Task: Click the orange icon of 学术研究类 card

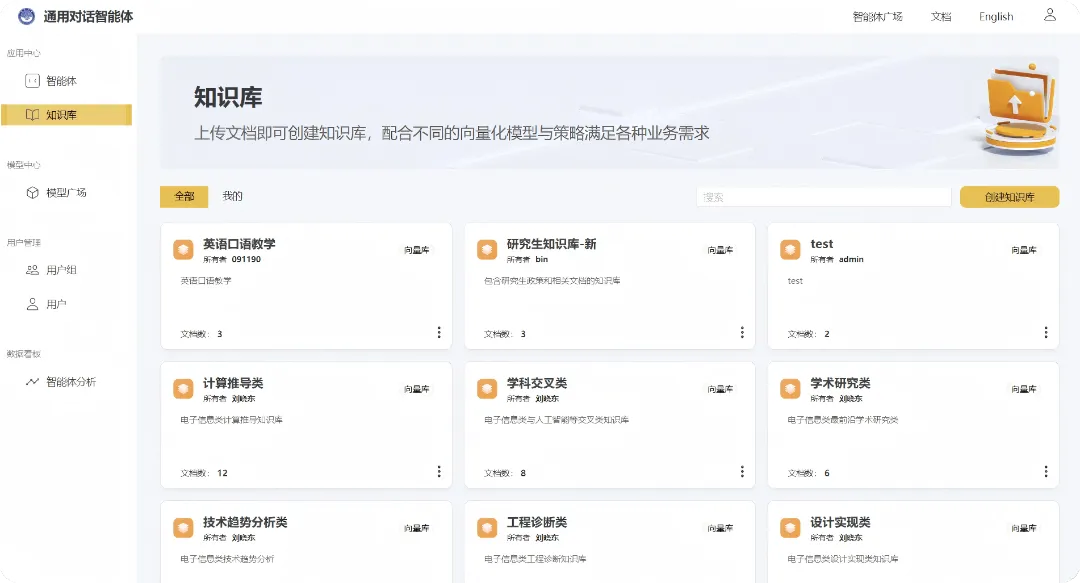Action: pyautogui.click(x=790, y=389)
